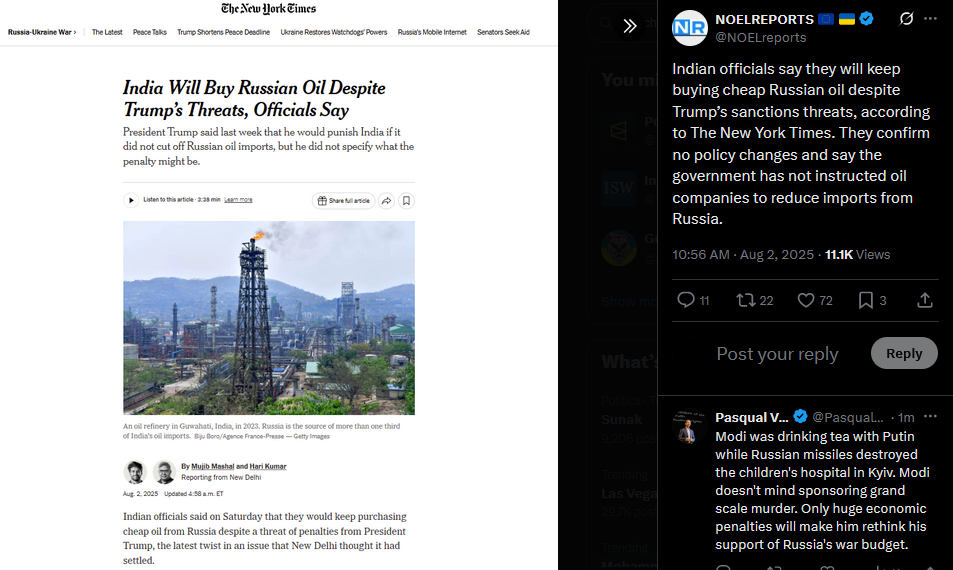This screenshot has width=953, height=570.
Task: Open the Peace Talks link
Action: (150, 32)
